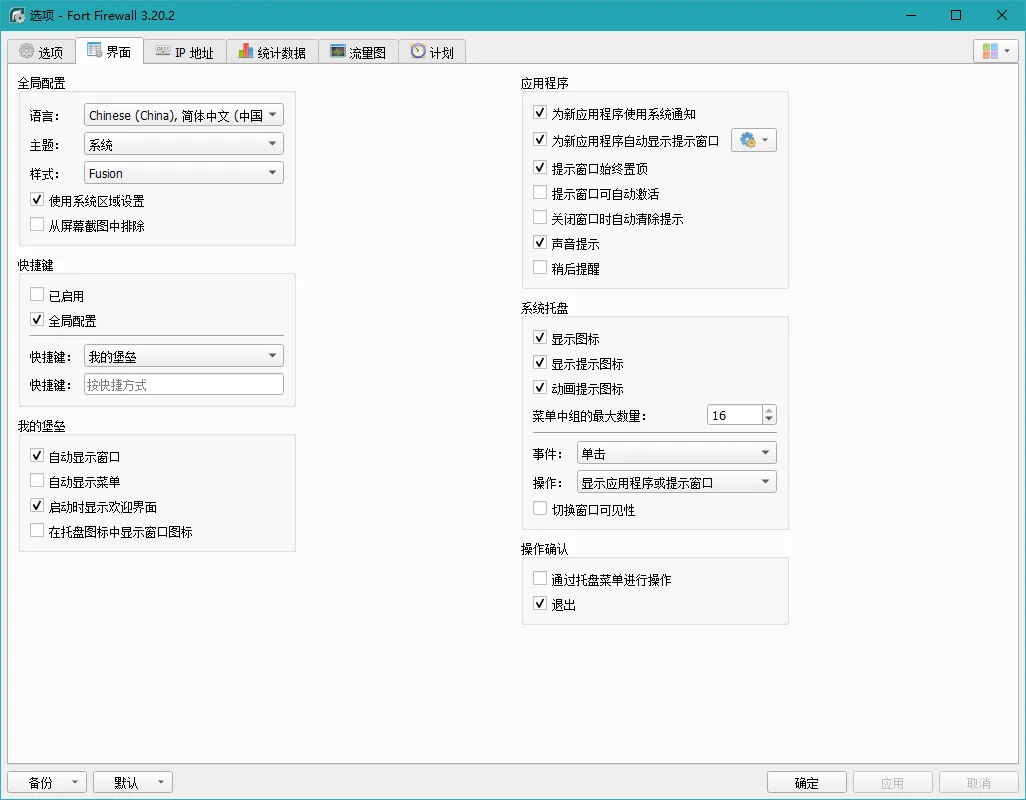Switch to the 选项 tab
Screen dimensions: 1026x800
point(41,52)
